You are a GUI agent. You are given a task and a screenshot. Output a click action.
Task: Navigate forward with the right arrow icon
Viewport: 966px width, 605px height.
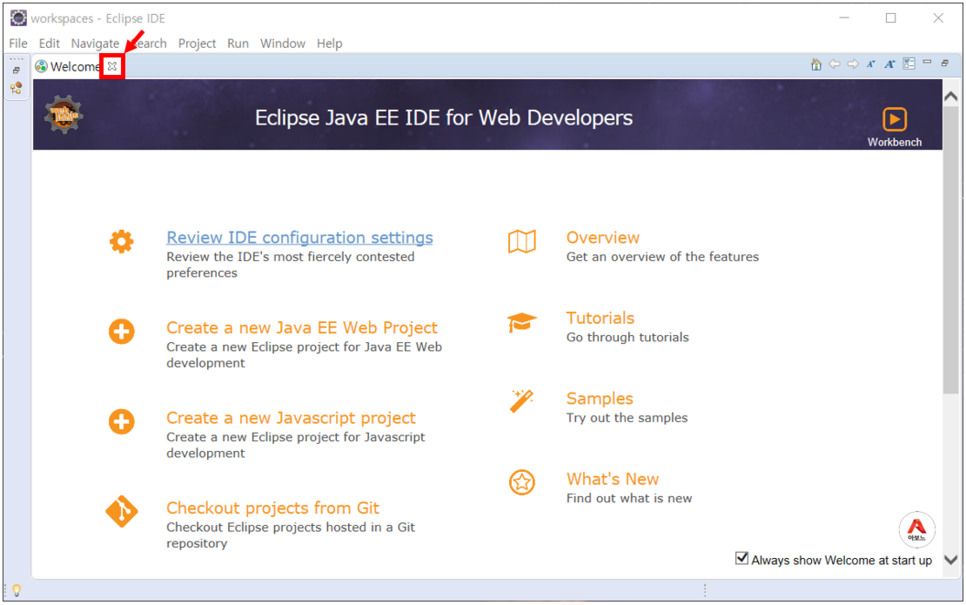click(853, 63)
